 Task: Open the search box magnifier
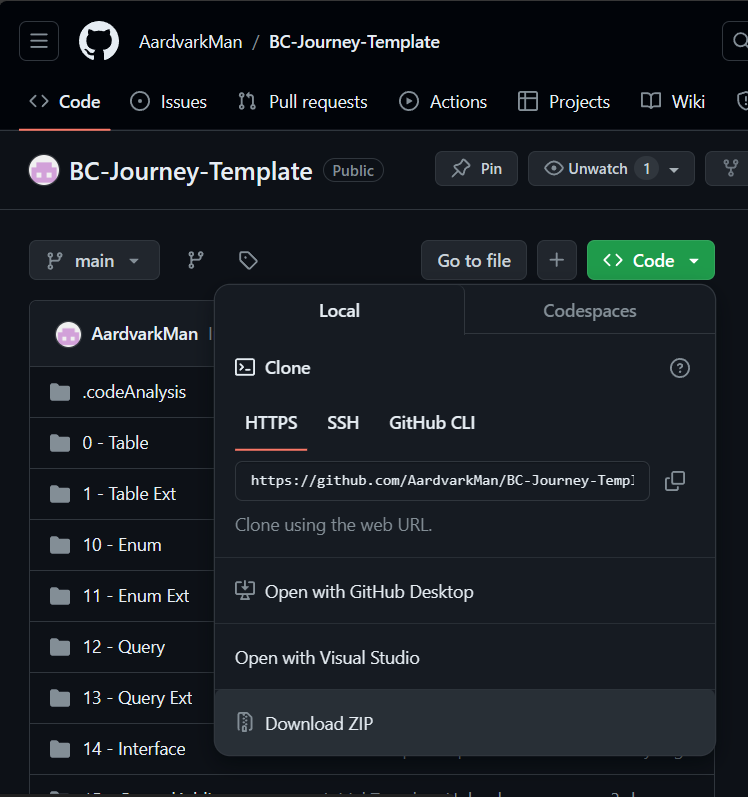[739, 41]
